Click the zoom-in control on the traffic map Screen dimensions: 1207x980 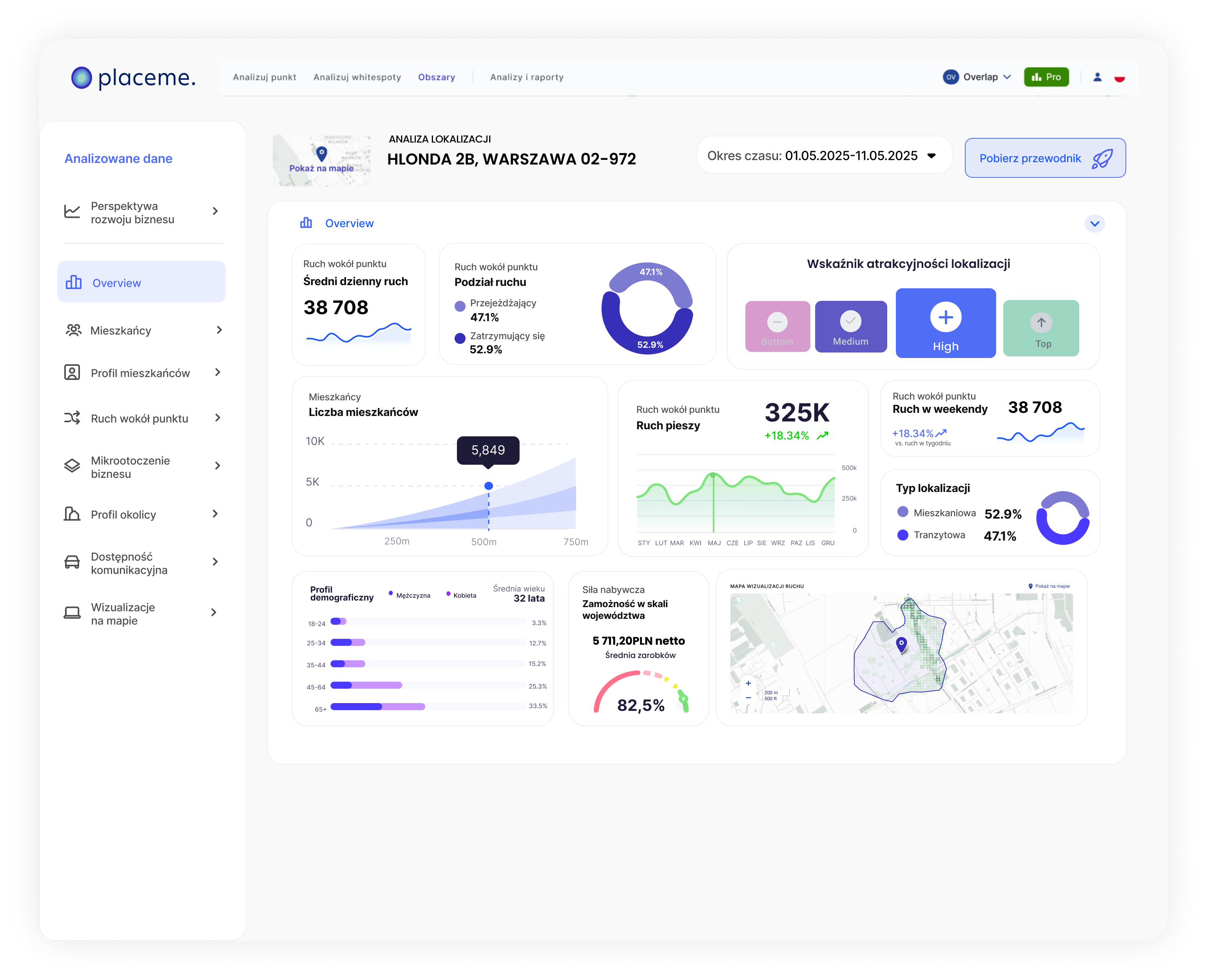tap(748, 682)
